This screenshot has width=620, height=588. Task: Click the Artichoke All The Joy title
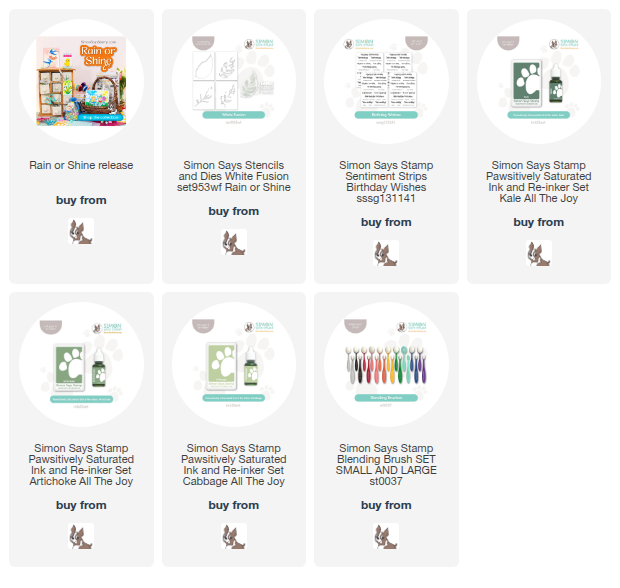(x=81, y=465)
